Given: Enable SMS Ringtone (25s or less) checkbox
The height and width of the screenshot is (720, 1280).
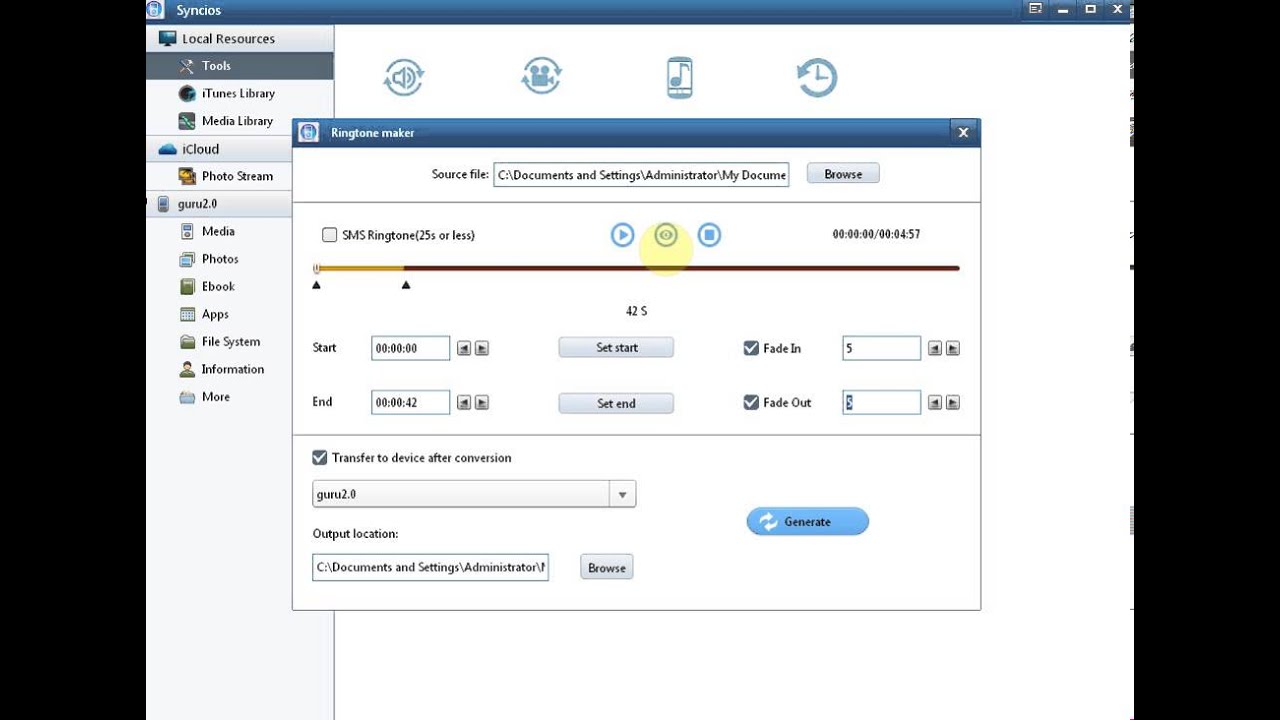Looking at the screenshot, I should click(329, 235).
